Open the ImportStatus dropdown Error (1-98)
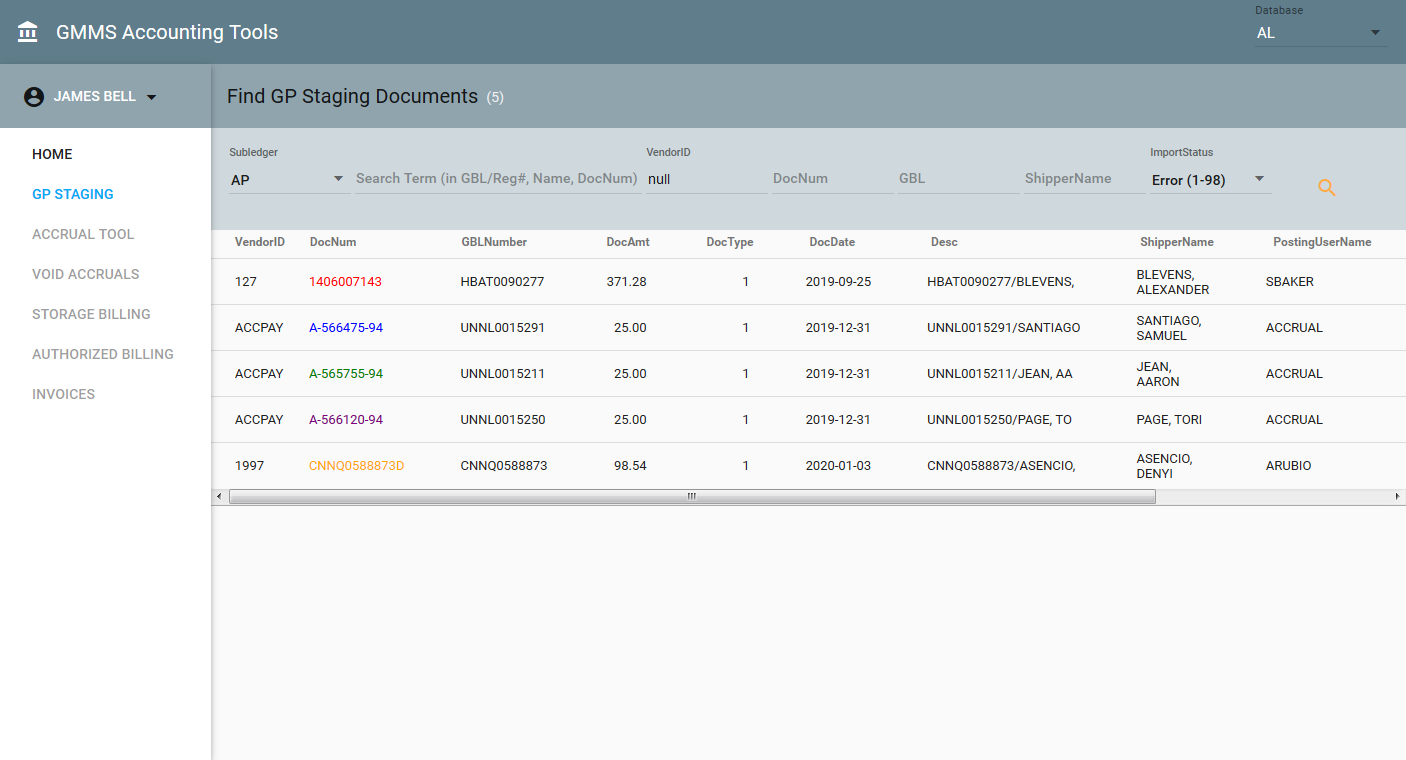This screenshot has width=1406, height=760. 1210,180
